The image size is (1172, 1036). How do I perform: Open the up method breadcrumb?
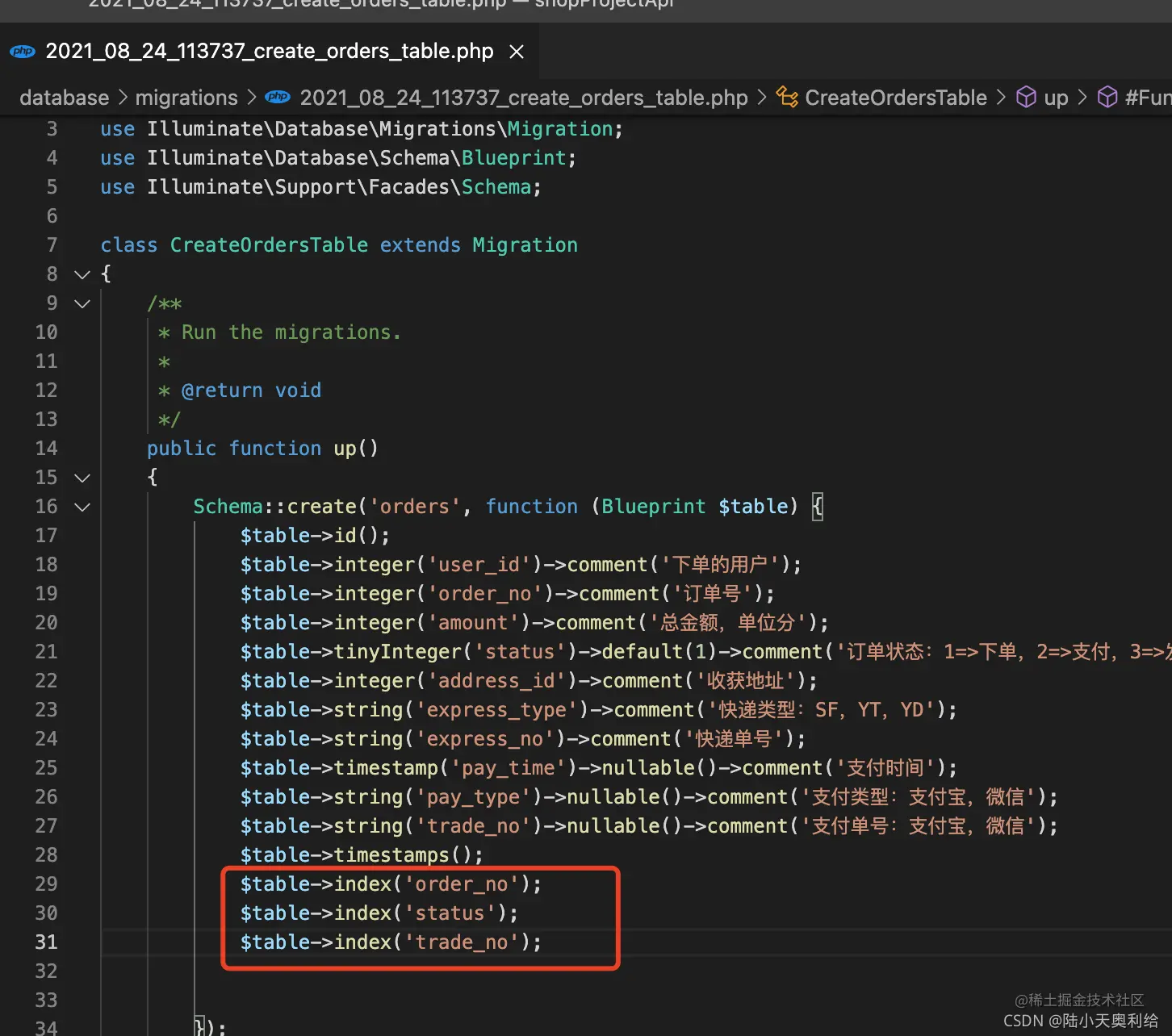1056,98
